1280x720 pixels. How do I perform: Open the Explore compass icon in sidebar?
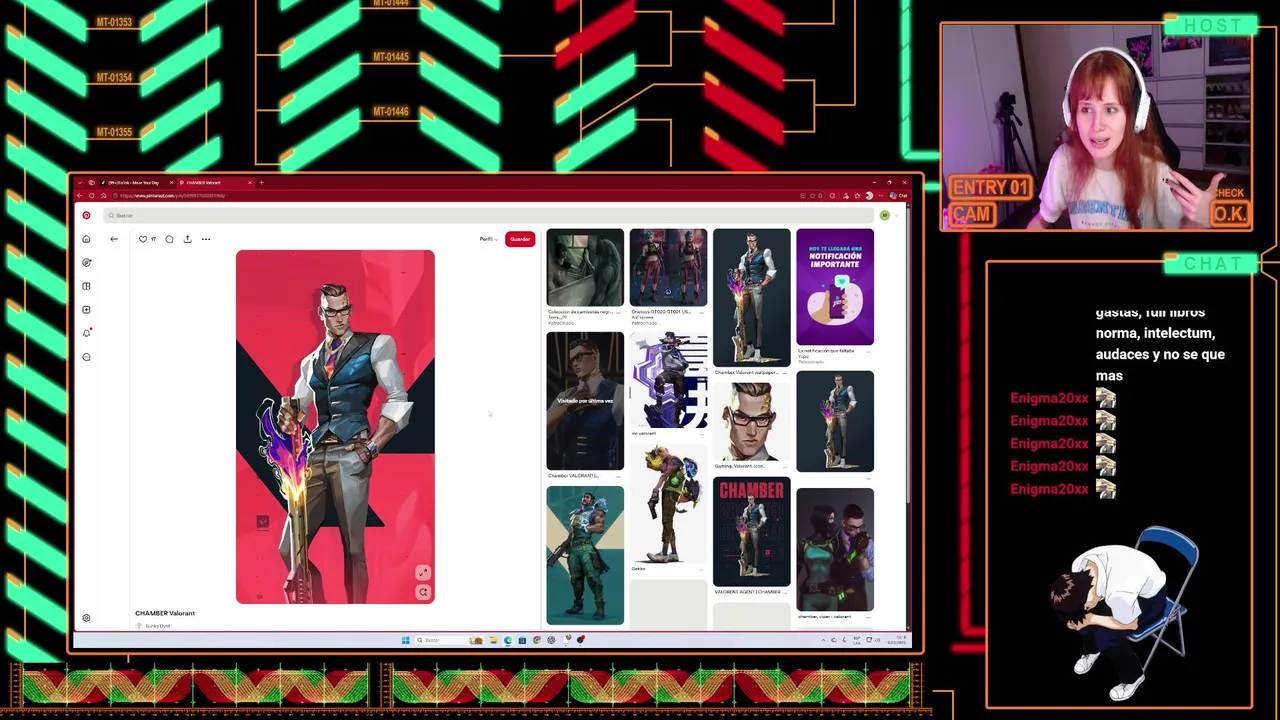click(86, 262)
